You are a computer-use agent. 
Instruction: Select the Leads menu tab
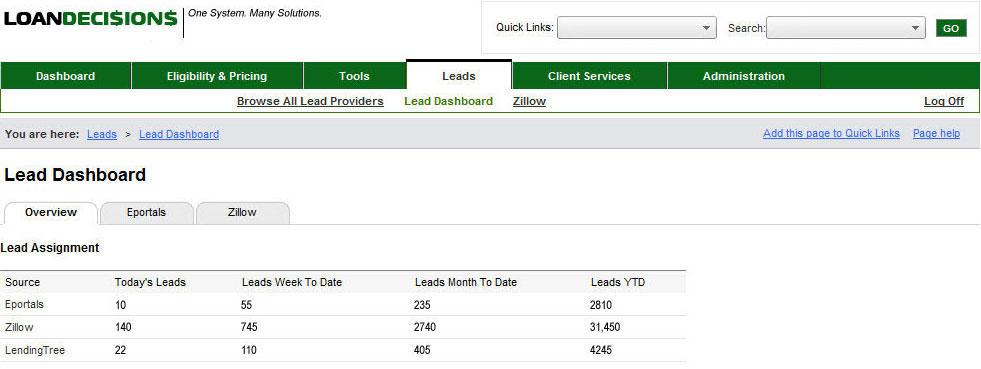click(459, 76)
